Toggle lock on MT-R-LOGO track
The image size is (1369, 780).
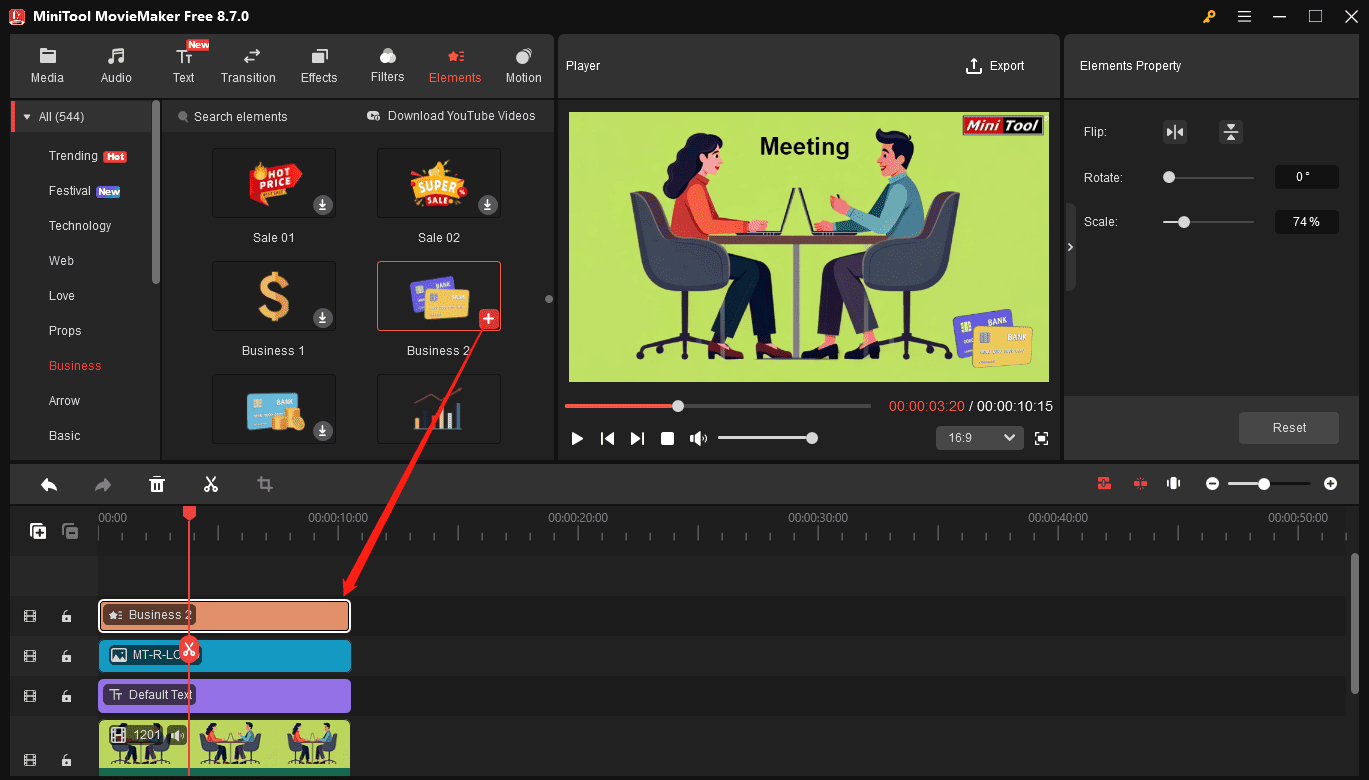pyautogui.click(x=66, y=657)
